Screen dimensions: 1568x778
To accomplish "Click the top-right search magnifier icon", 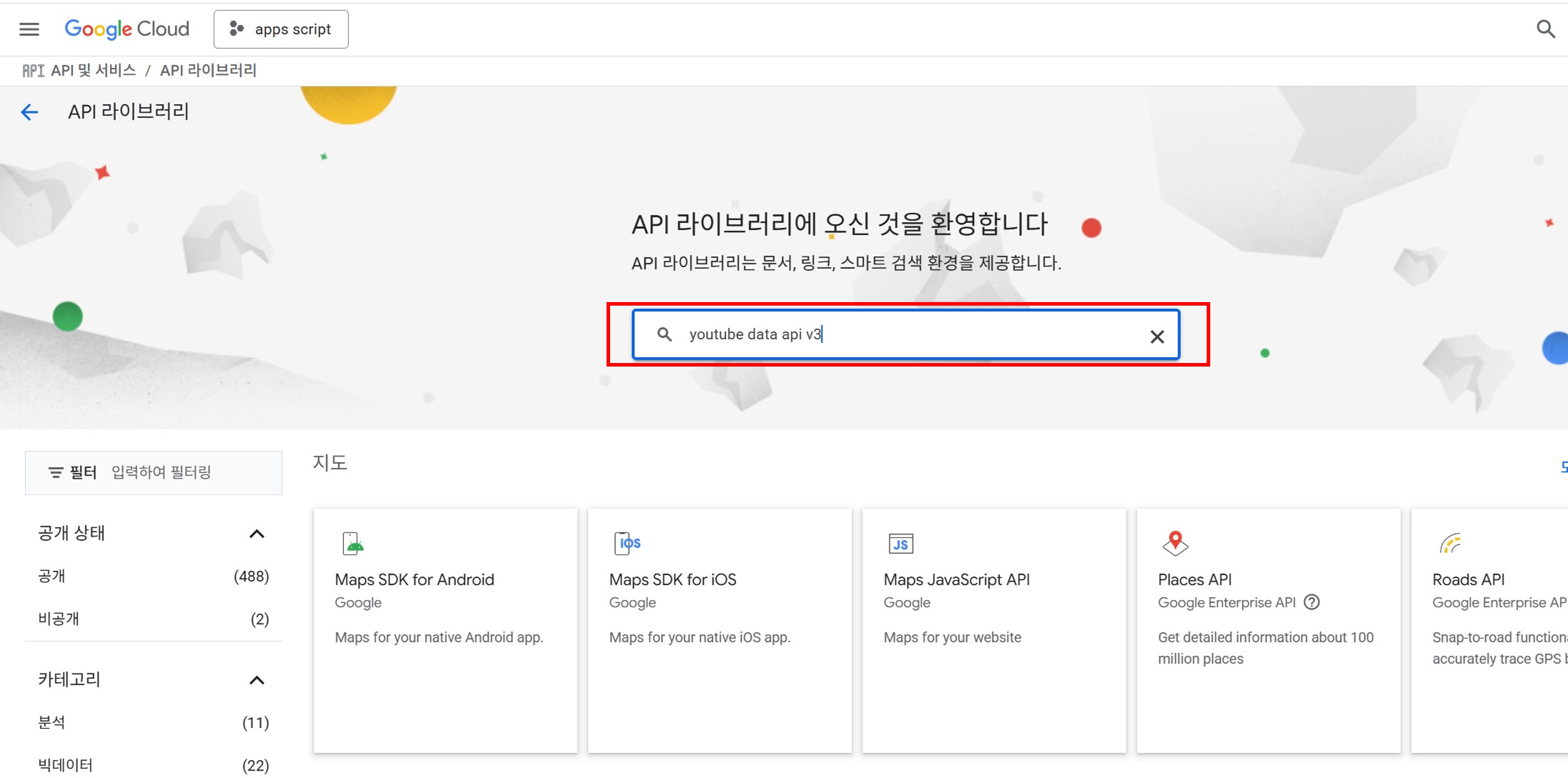I will (x=1545, y=29).
